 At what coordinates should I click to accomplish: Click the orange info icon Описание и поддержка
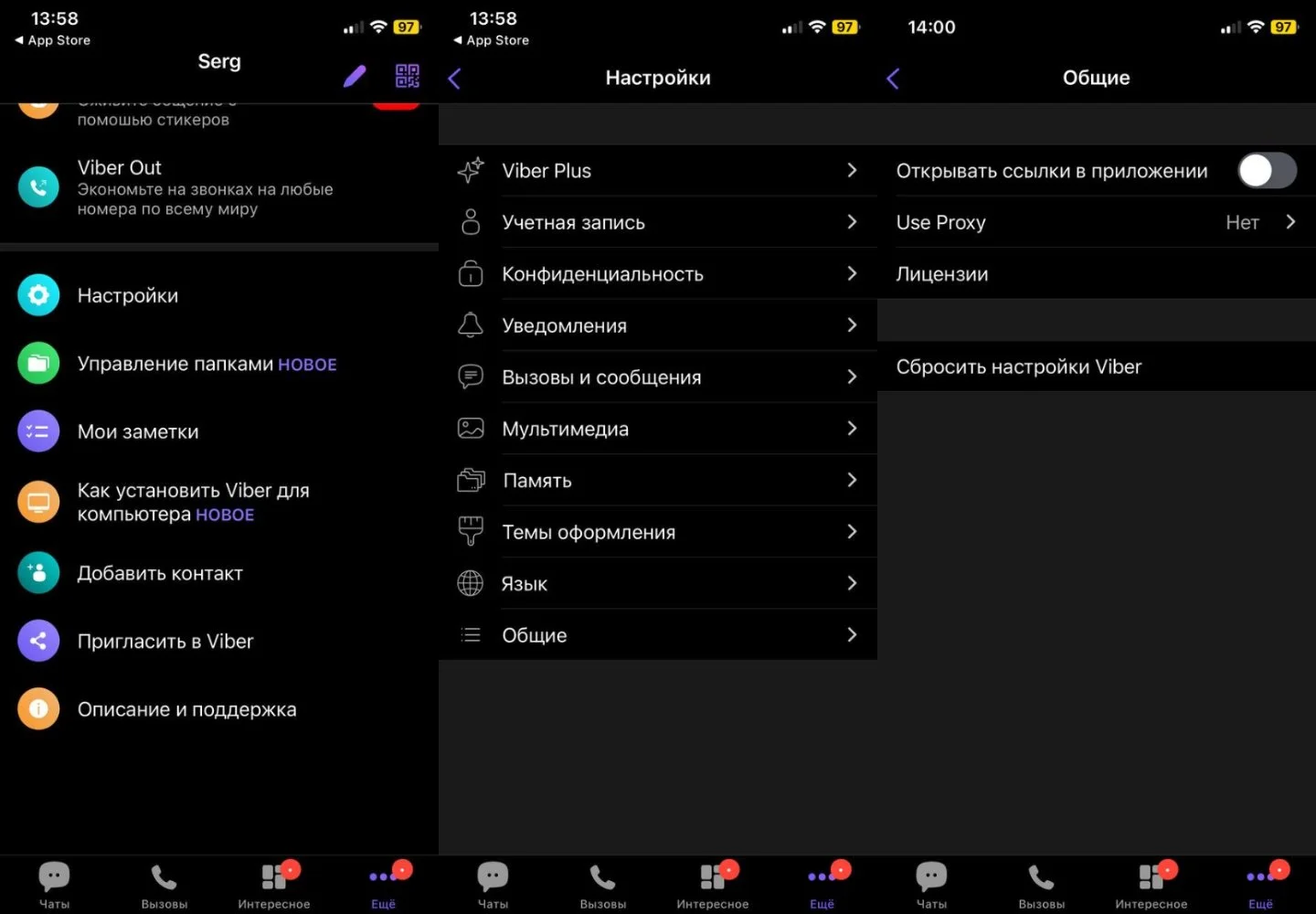click(x=38, y=709)
